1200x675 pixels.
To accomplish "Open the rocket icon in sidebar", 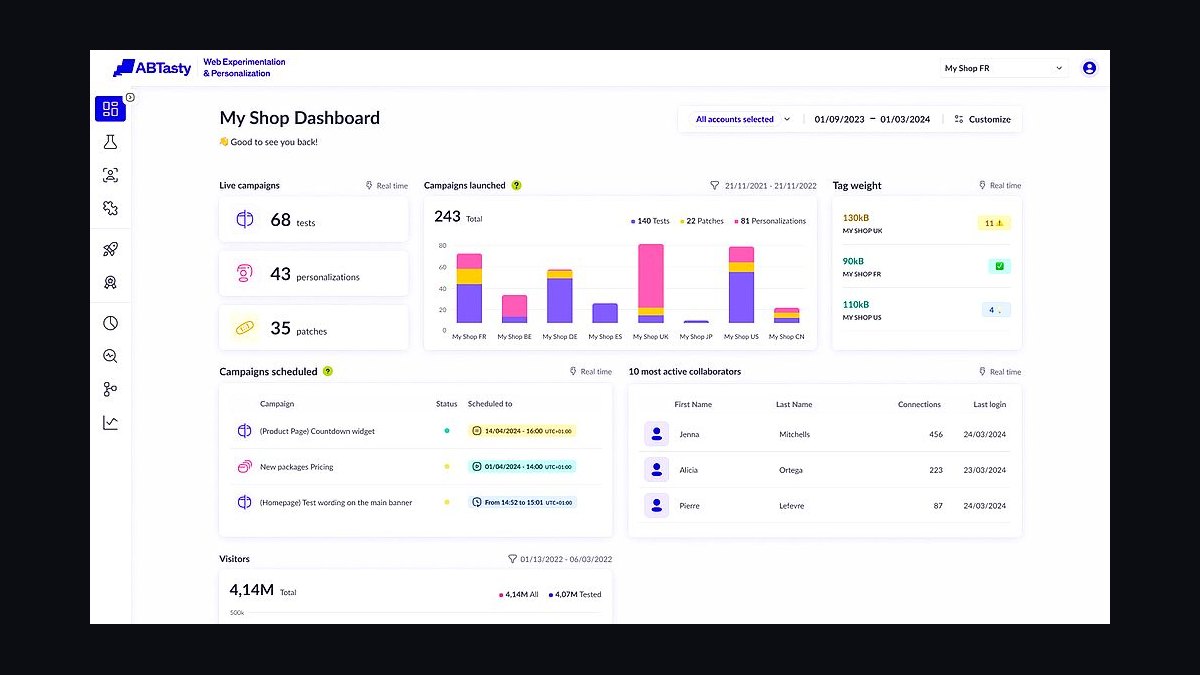I will pyautogui.click(x=110, y=249).
